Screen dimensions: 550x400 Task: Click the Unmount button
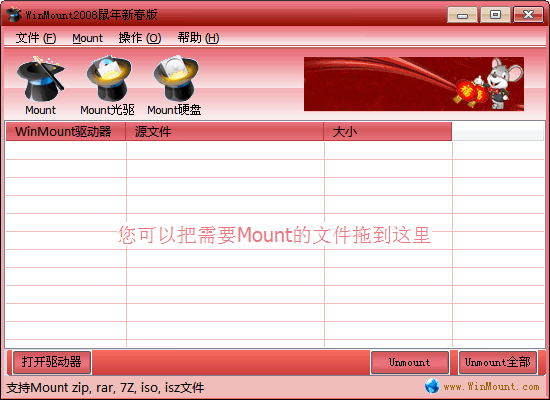click(x=410, y=362)
